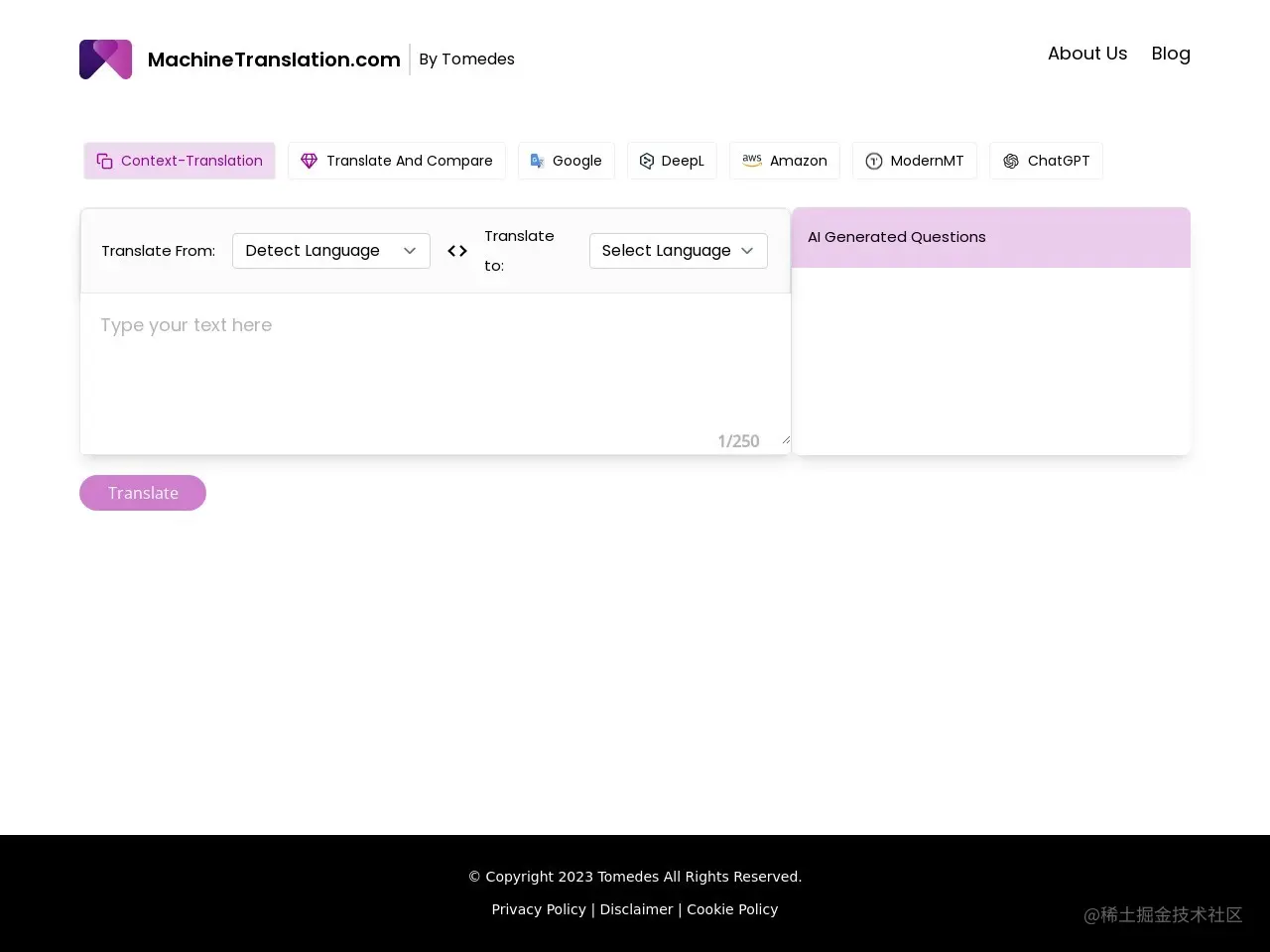Go to the Blog page
Viewport: 1270px width, 952px height.
[1171, 54]
